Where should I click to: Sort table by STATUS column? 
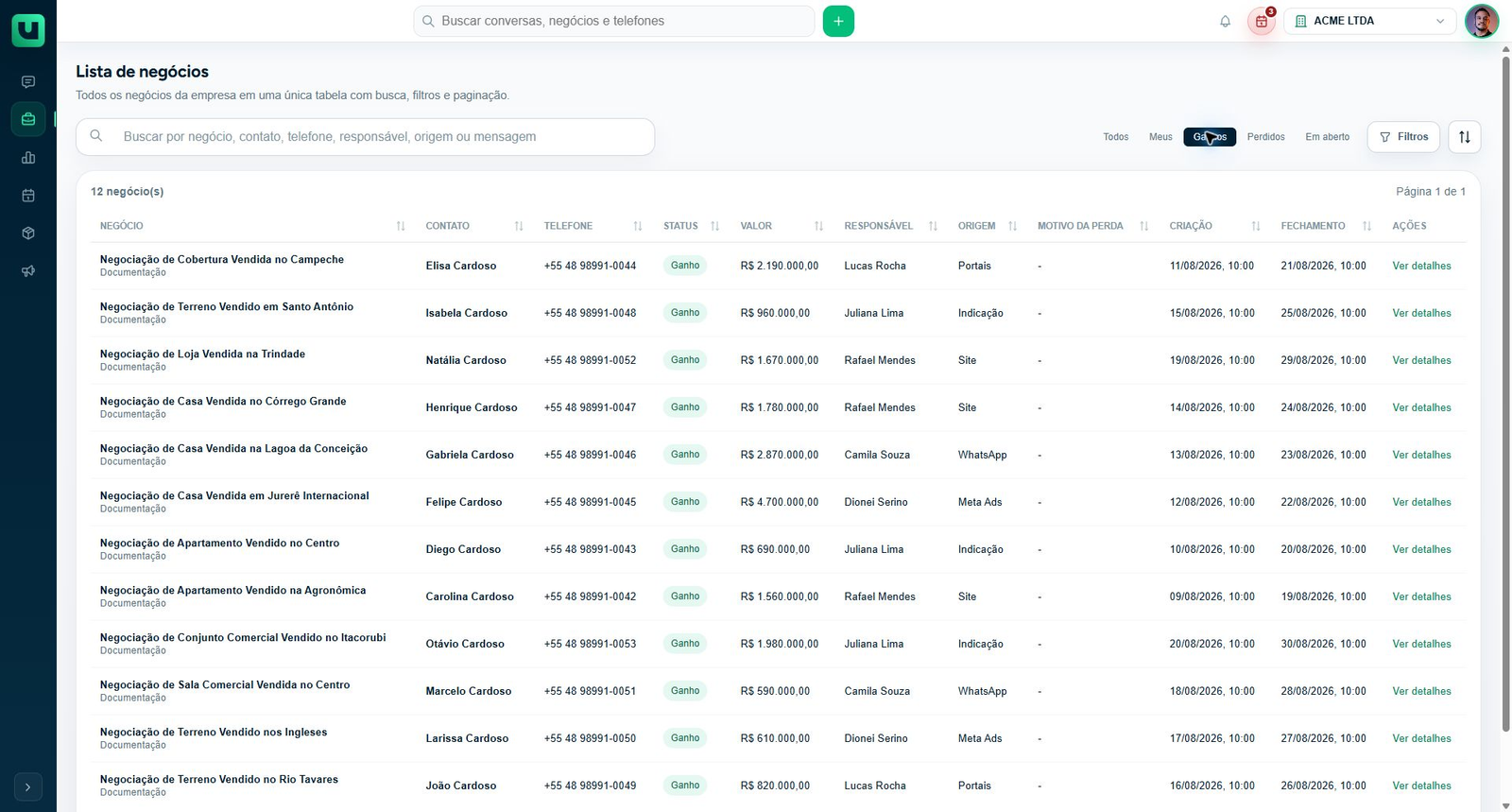pos(715,226)
